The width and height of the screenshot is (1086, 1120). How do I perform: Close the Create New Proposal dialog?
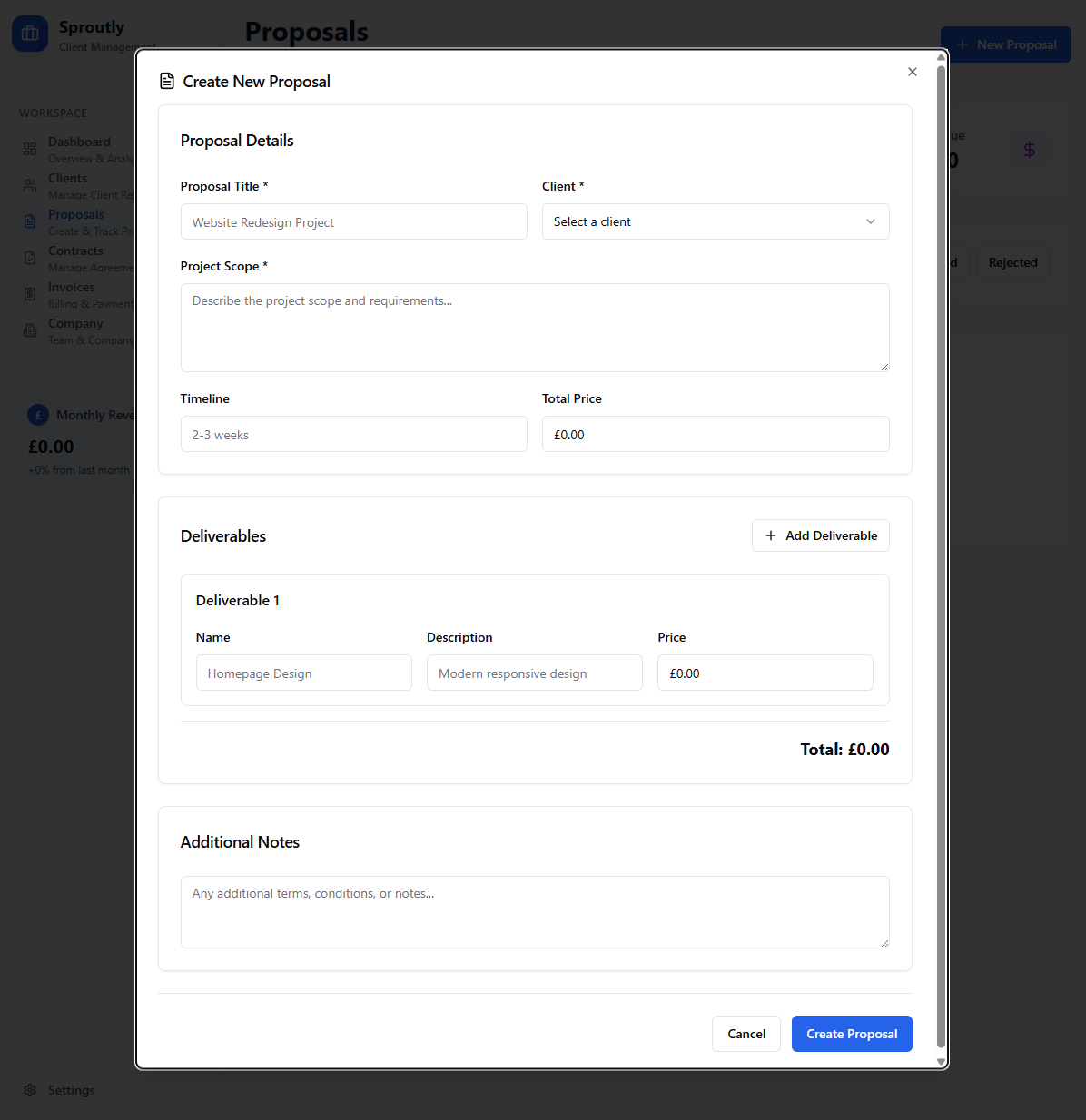click(x=913, y=72)
